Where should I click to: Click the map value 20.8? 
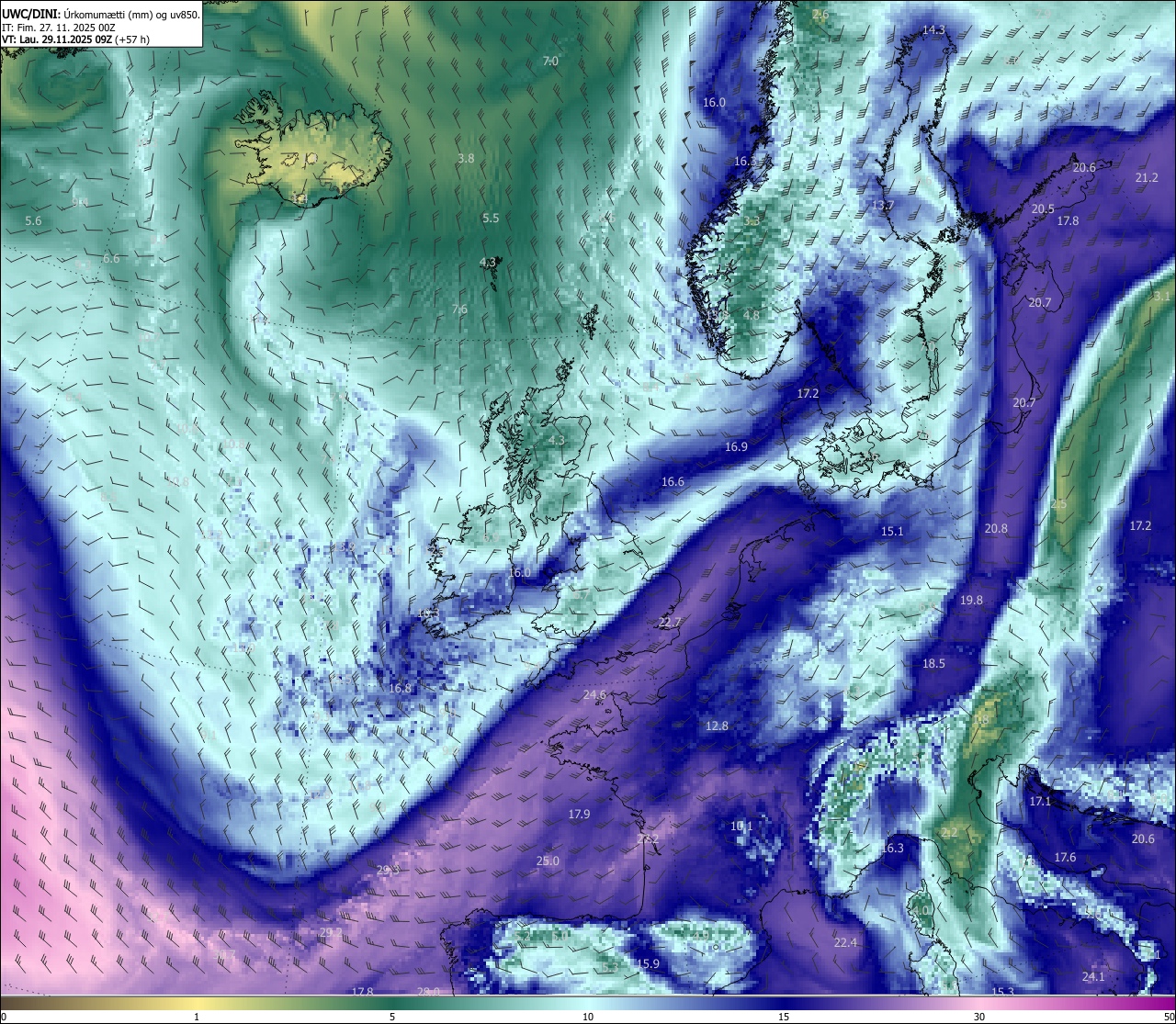tap(996, 529)
